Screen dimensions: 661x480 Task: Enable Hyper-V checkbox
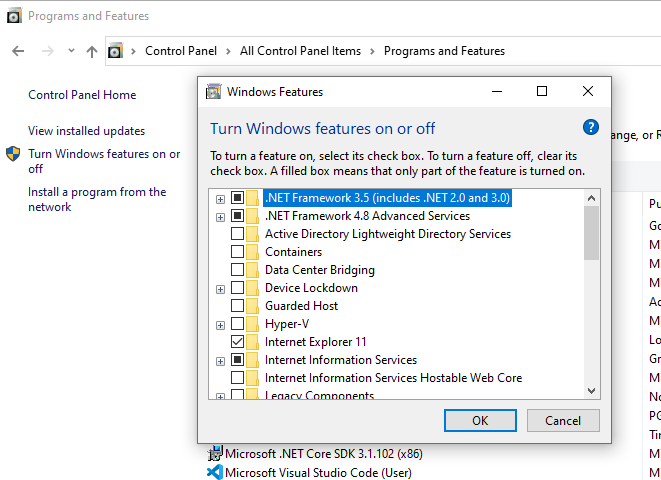237,324
